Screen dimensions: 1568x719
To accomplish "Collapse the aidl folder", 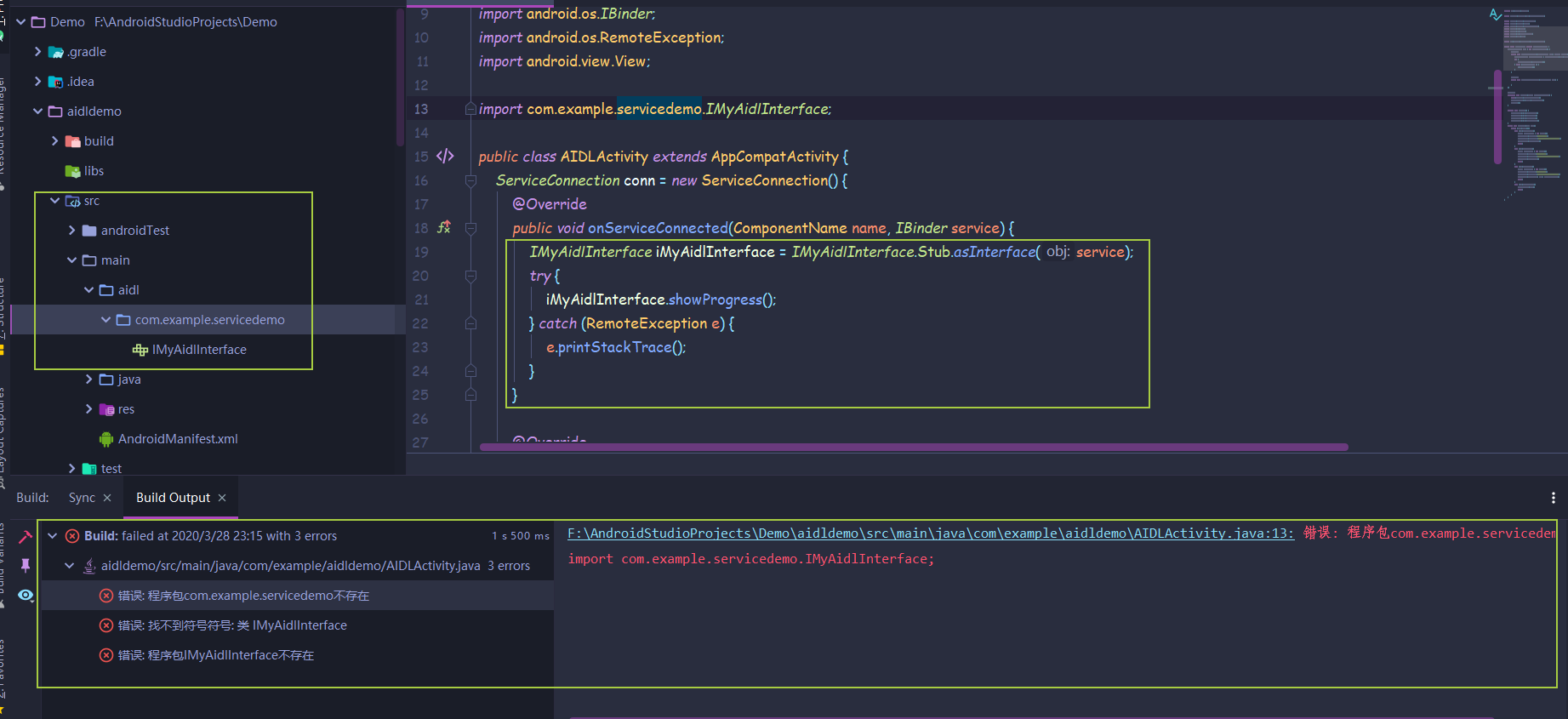I will (x=88, y=290).
